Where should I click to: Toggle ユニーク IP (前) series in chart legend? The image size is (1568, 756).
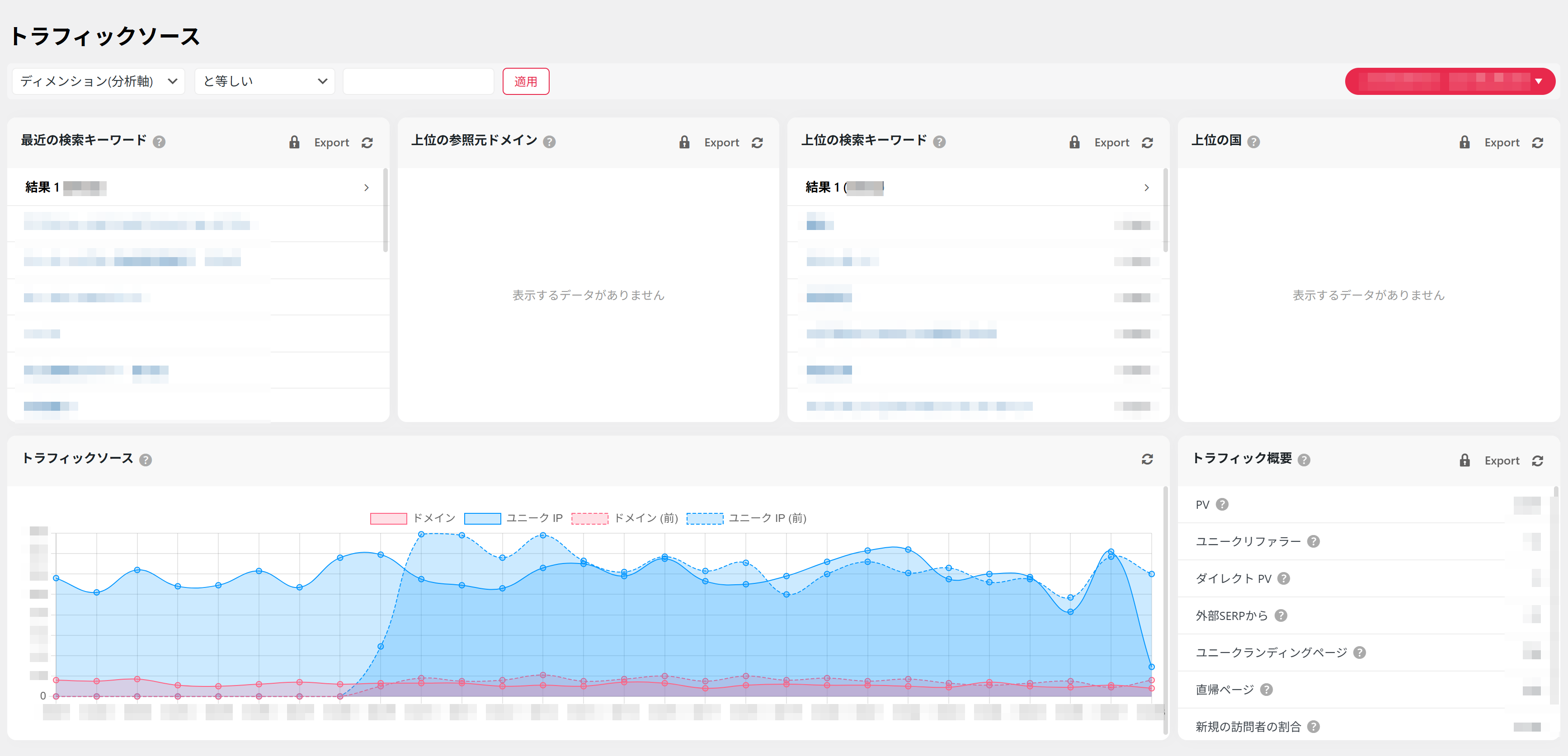pos(746,518)
